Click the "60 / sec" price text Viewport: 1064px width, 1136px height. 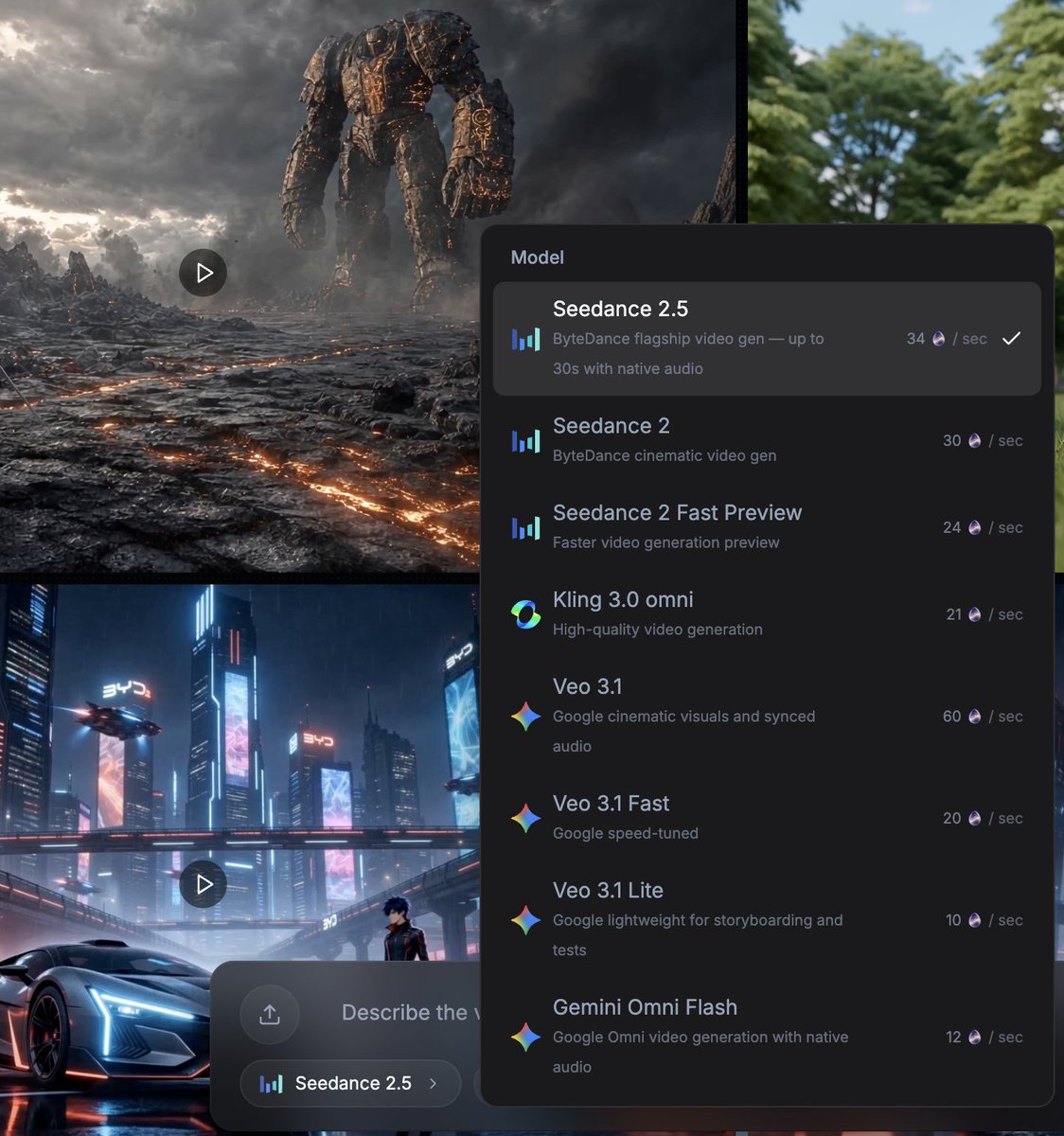[983, 717]
